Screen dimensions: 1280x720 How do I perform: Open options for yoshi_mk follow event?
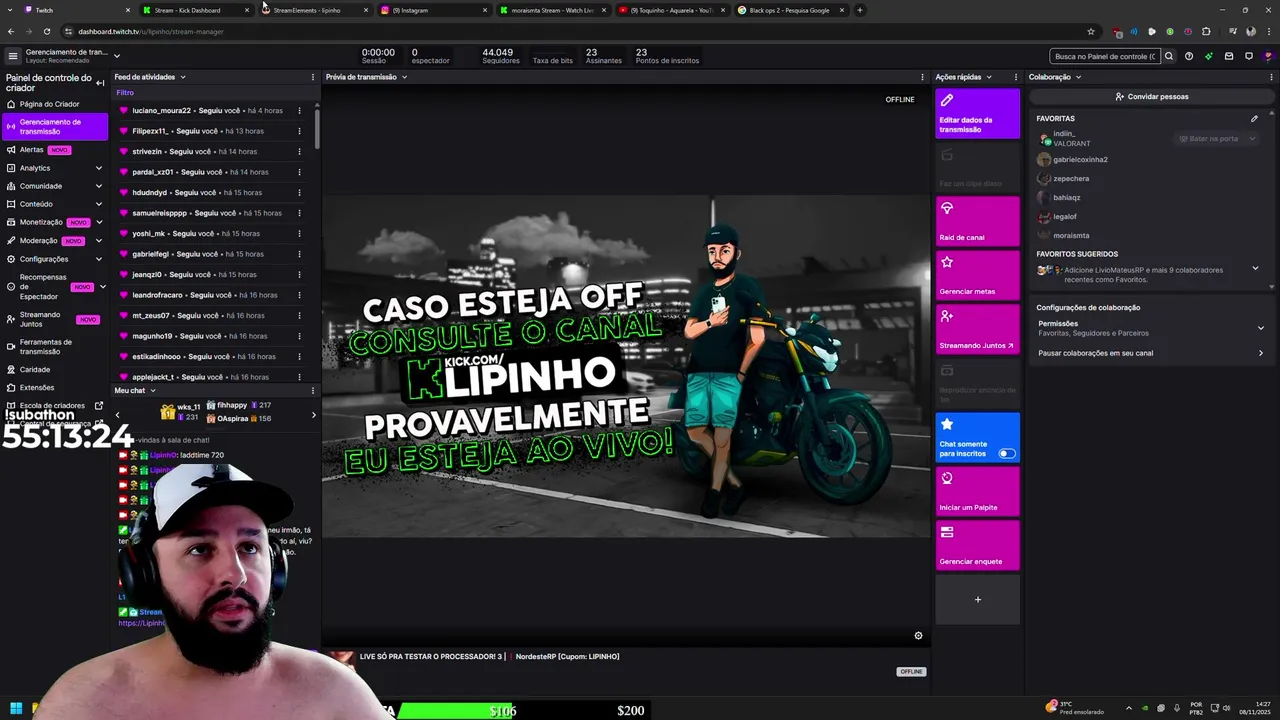[299, 234]
